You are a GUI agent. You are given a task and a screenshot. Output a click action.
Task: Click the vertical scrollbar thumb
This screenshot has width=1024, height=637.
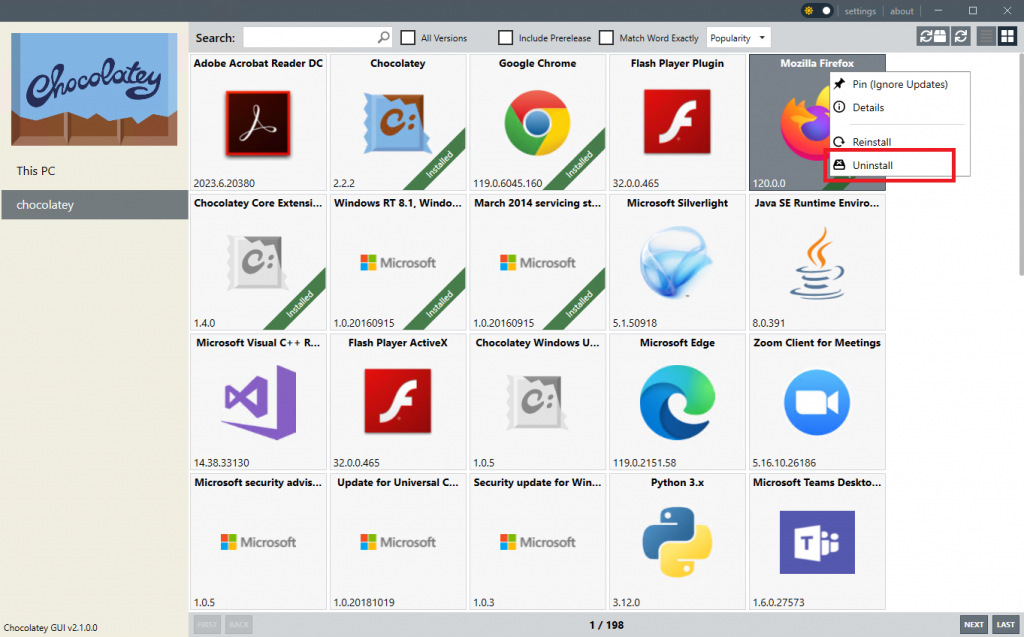pyautogui.click(x=1021, y=165)
